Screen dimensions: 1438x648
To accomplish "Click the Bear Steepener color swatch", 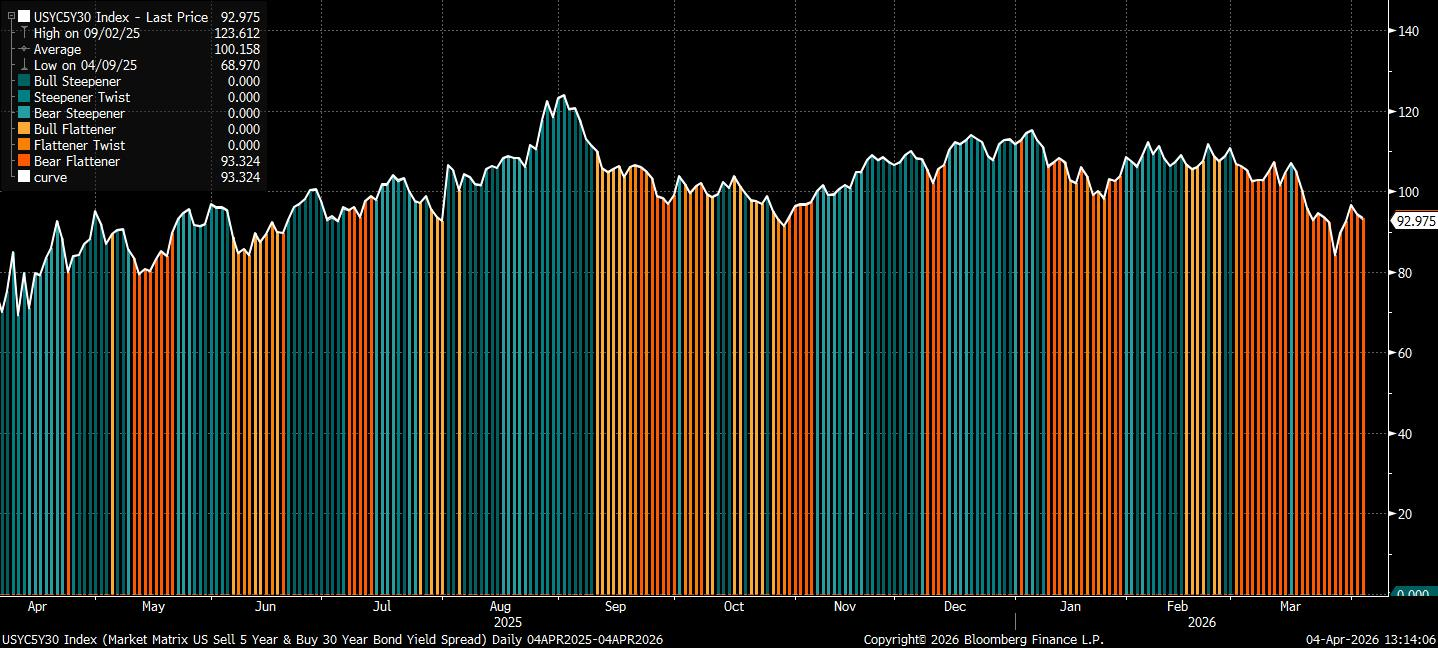I will click(x=24, y=113).
